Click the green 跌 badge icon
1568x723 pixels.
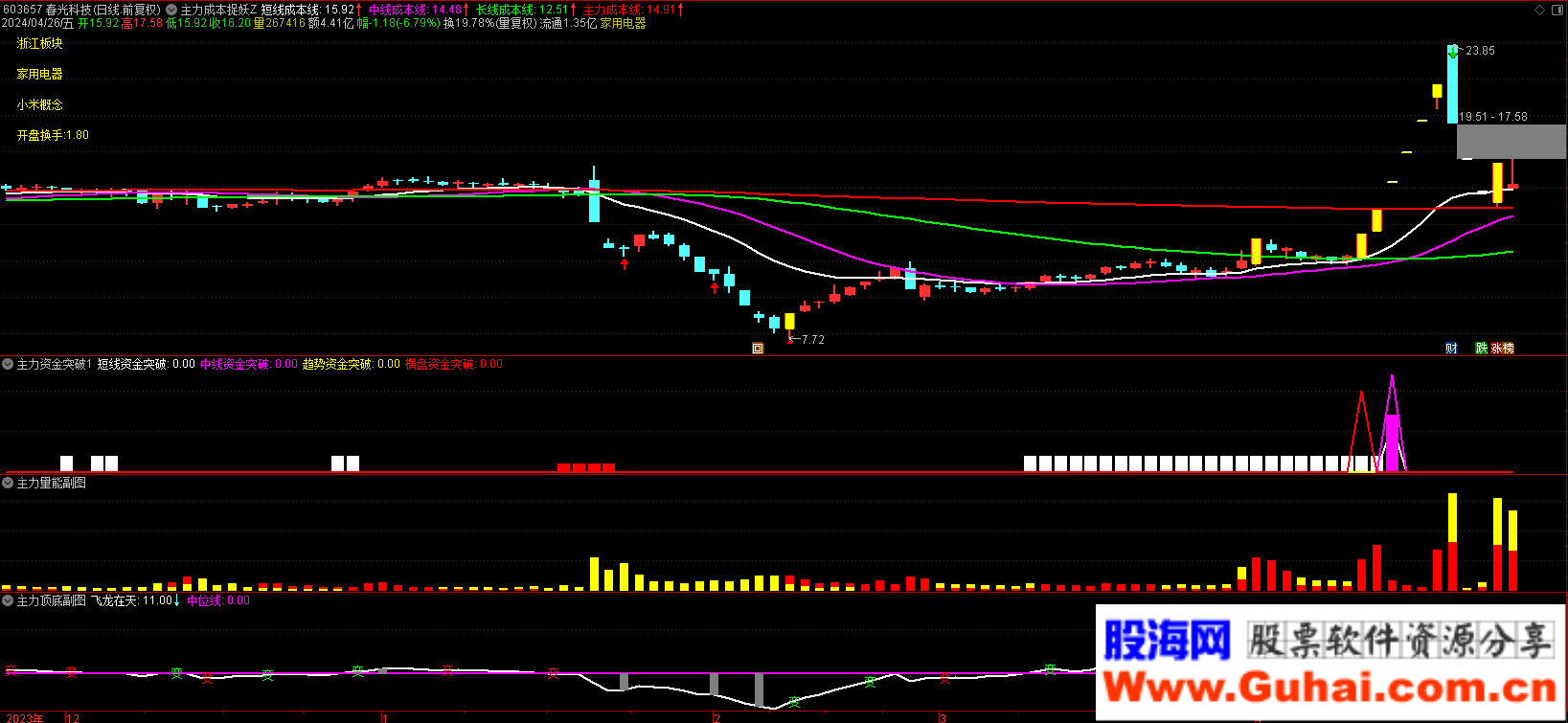pyautogui.click(x=1481, y=349)
